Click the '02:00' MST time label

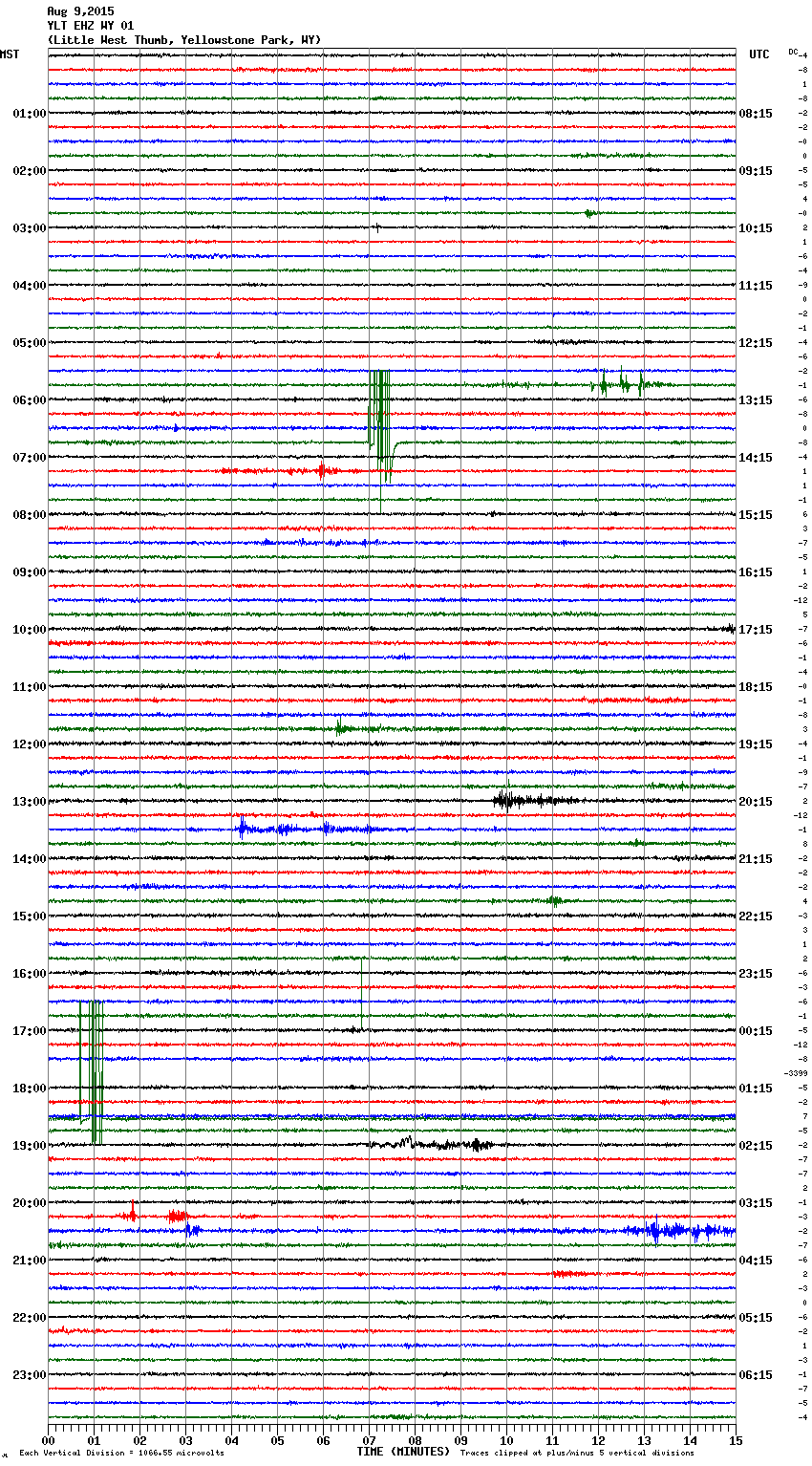(30, 171)
